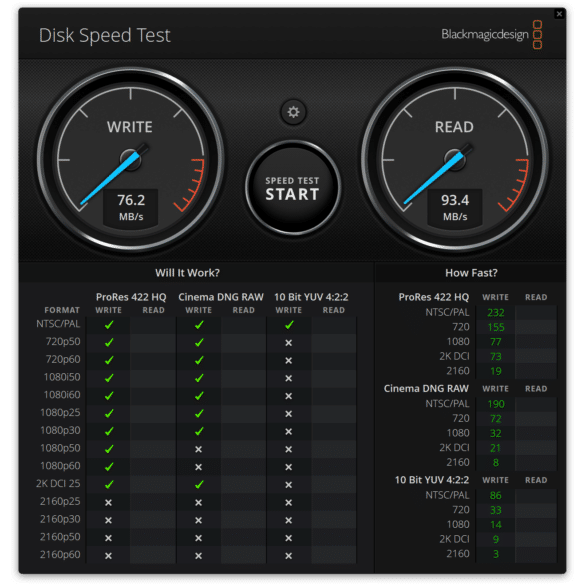Click 10 Bit YUV write cross for 2160p60
585x585 pixels.
click(288, 556)
